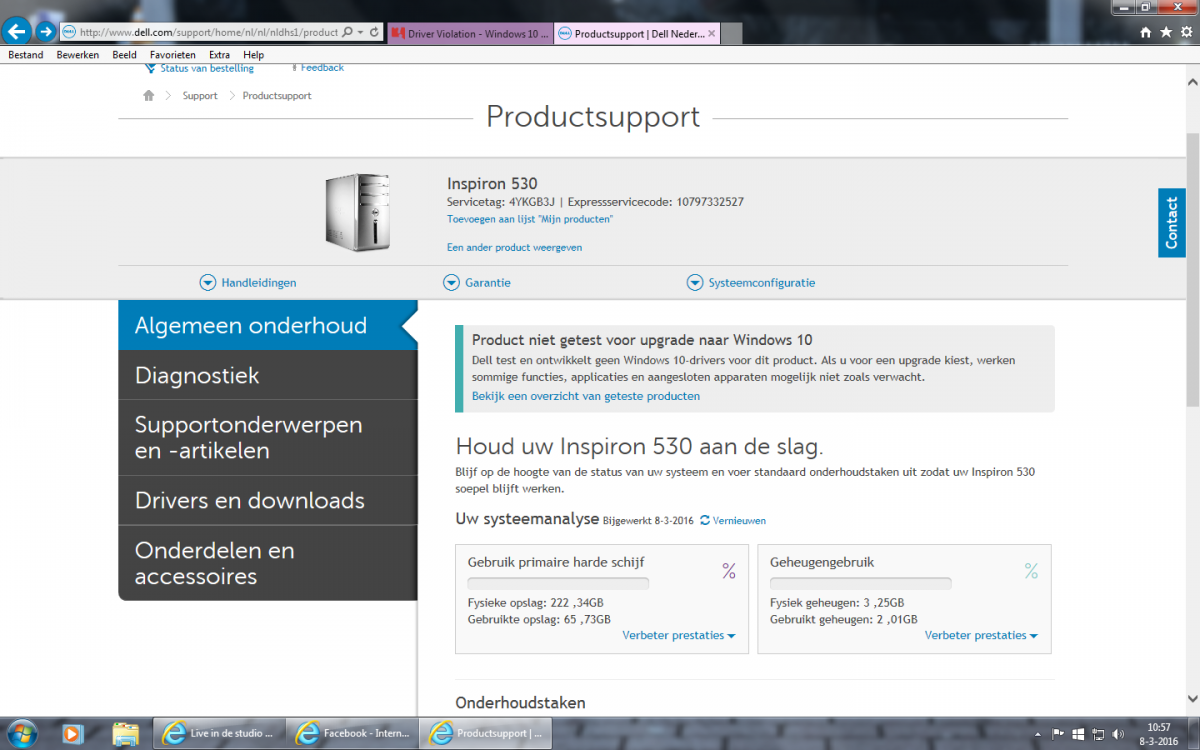Open the Windows Explorer taskbar icon
This screenshot has height=750, width=1200.
pos(125,733)
